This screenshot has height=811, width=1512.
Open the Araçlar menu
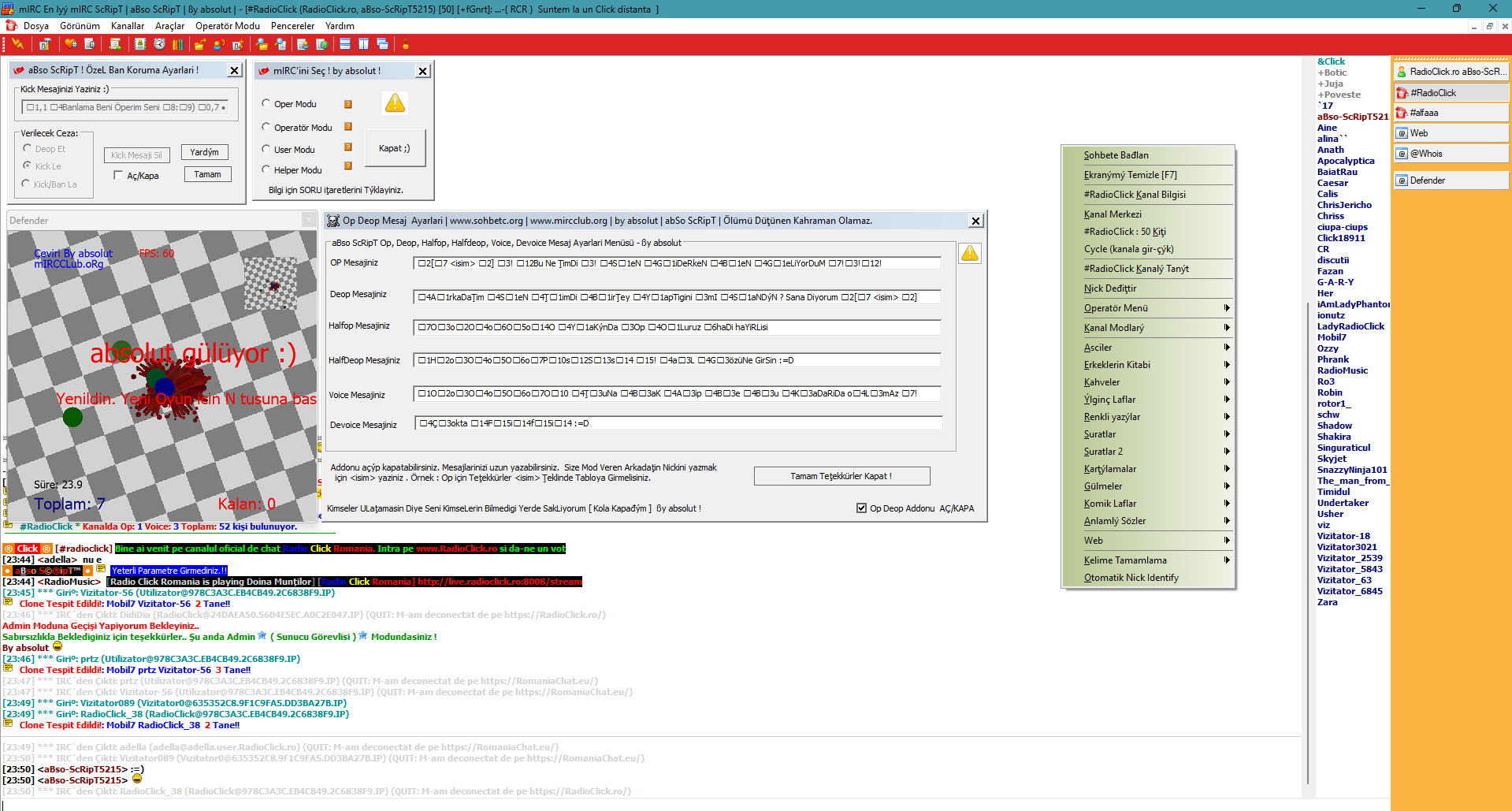(169, 26)
